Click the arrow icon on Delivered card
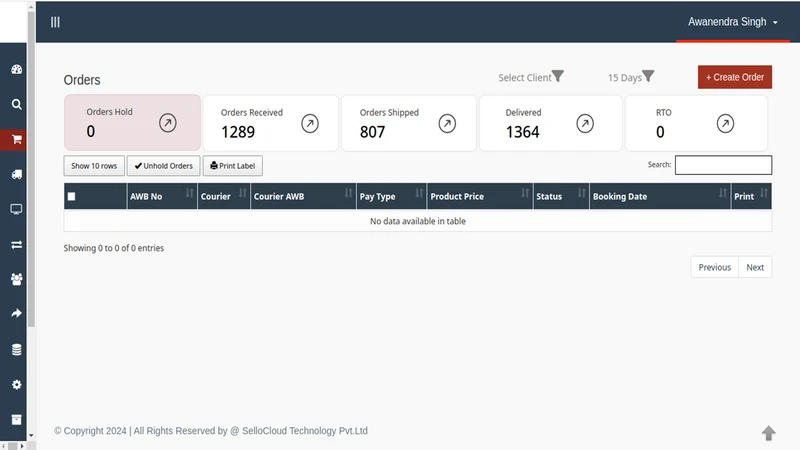 (x=585, y=123)
